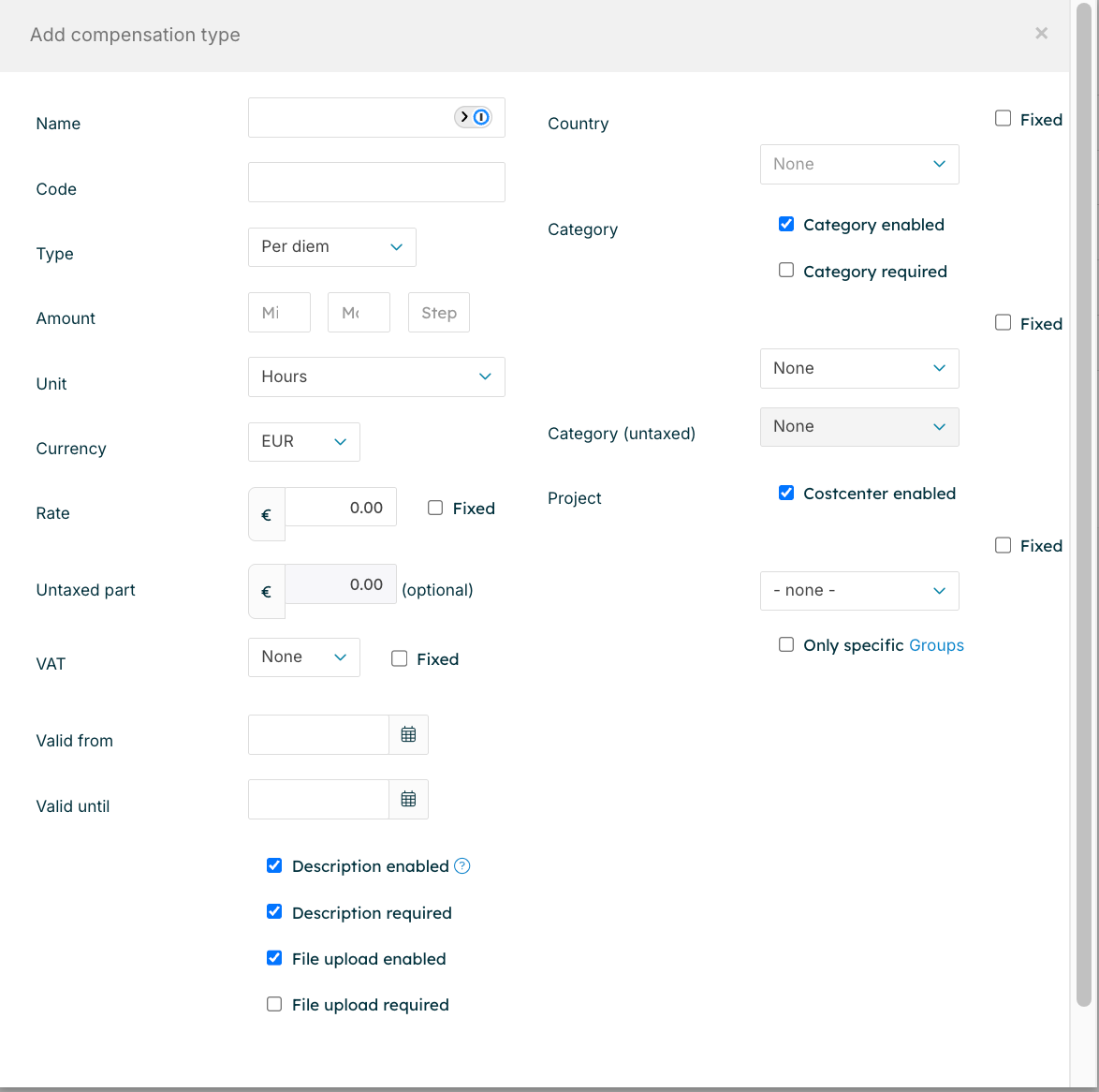
Task: Click the euro symbol beside Untaxed part
Action: tap(267, 591)
